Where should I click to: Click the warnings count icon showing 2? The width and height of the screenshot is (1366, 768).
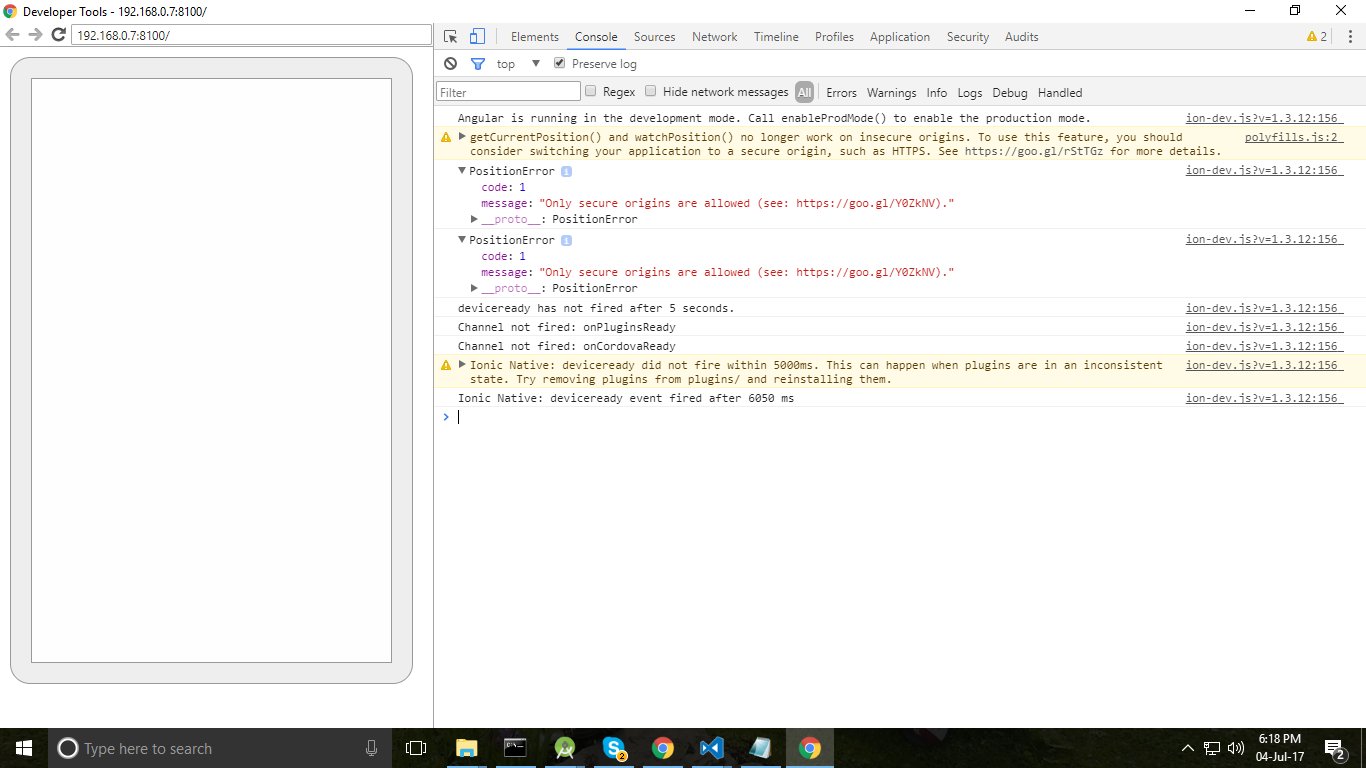(x=1317, y=37)
